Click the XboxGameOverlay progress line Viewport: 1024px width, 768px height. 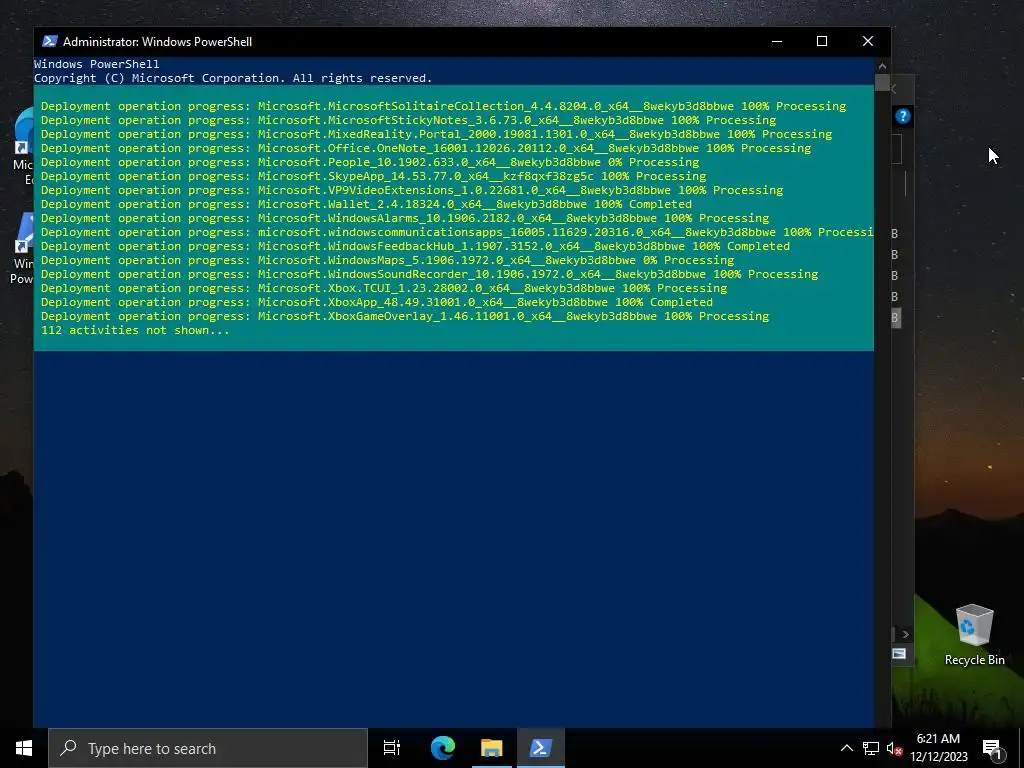405,316
